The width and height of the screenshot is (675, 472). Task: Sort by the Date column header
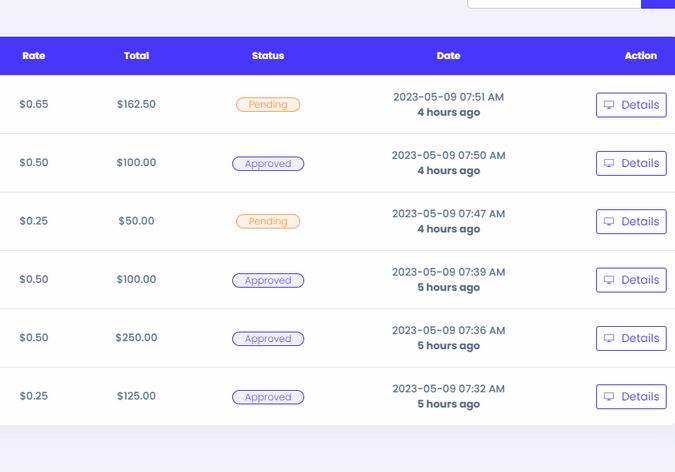point(449,56)
